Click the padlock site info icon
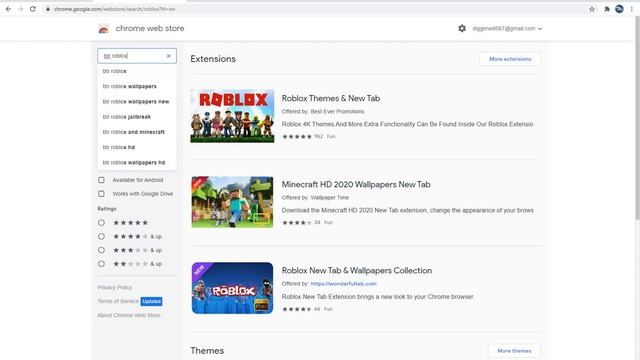Screen dimensions: 640x360 tap(48, 9)
